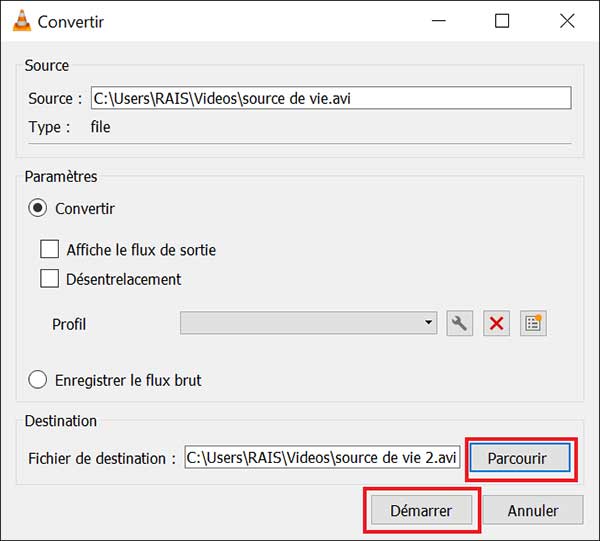Create a new profile with the list icon
600x541 pixels.
(x=533, y=324)
